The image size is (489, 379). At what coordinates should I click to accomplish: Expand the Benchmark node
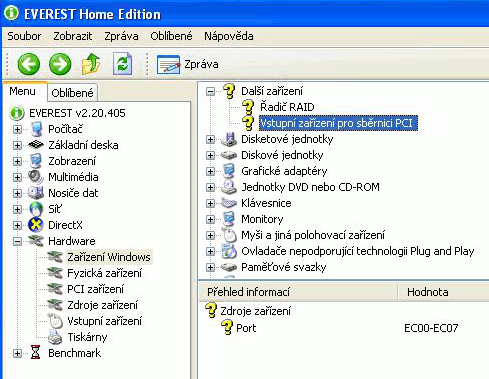click(x=17, y=353)
